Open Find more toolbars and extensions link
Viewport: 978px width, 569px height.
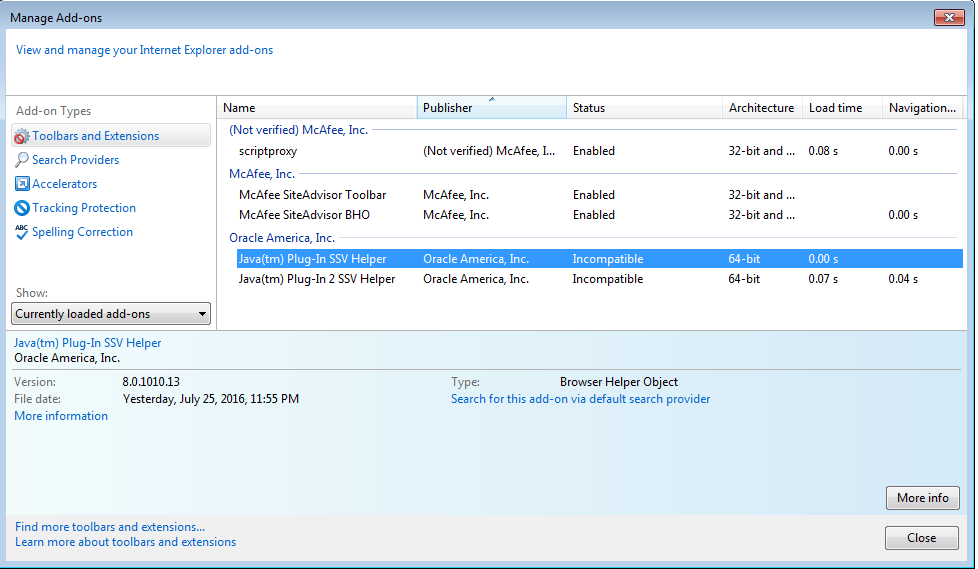tap(110, 527)
